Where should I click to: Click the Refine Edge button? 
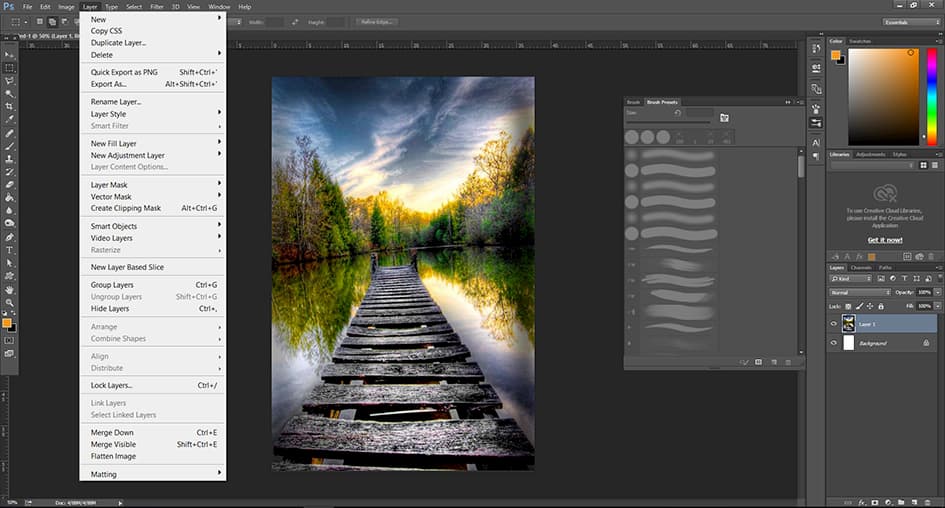pyautogui.click(x=375, y=21)
